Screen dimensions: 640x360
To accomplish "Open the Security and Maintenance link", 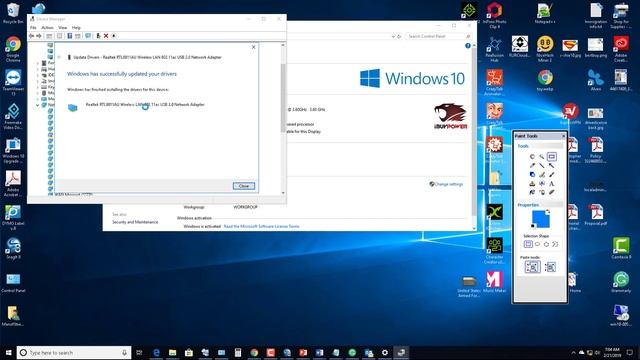I will click(x=135, y=222).
